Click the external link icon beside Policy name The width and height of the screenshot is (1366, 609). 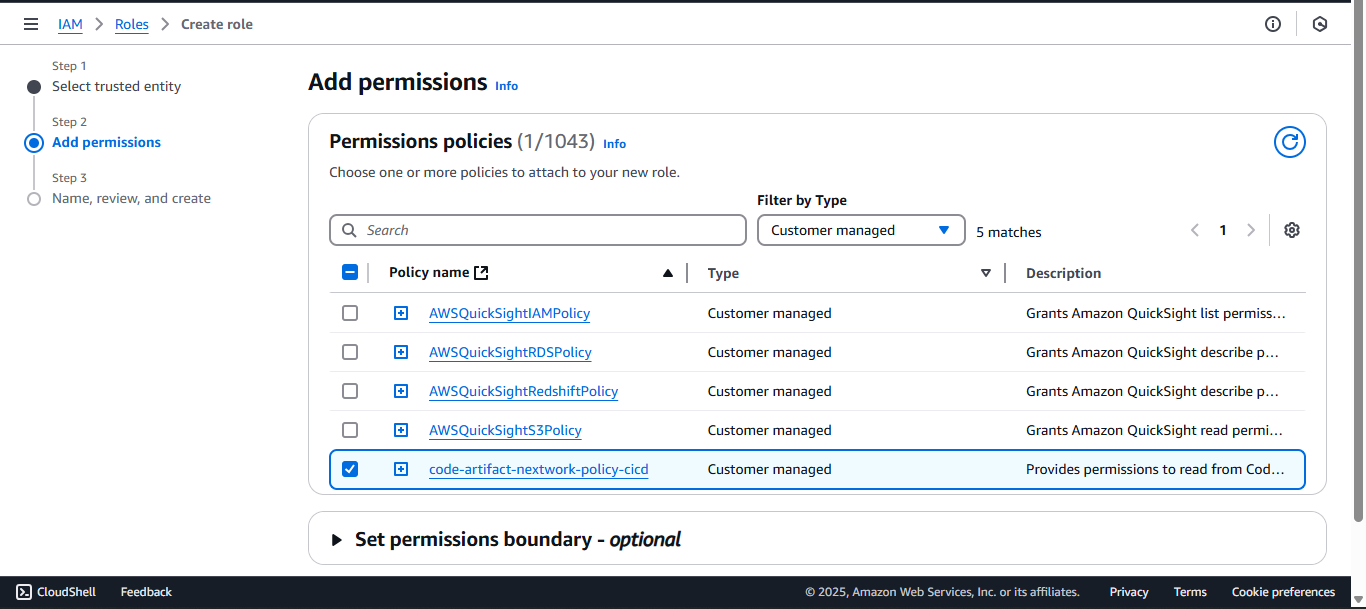[x=481, y=272]
